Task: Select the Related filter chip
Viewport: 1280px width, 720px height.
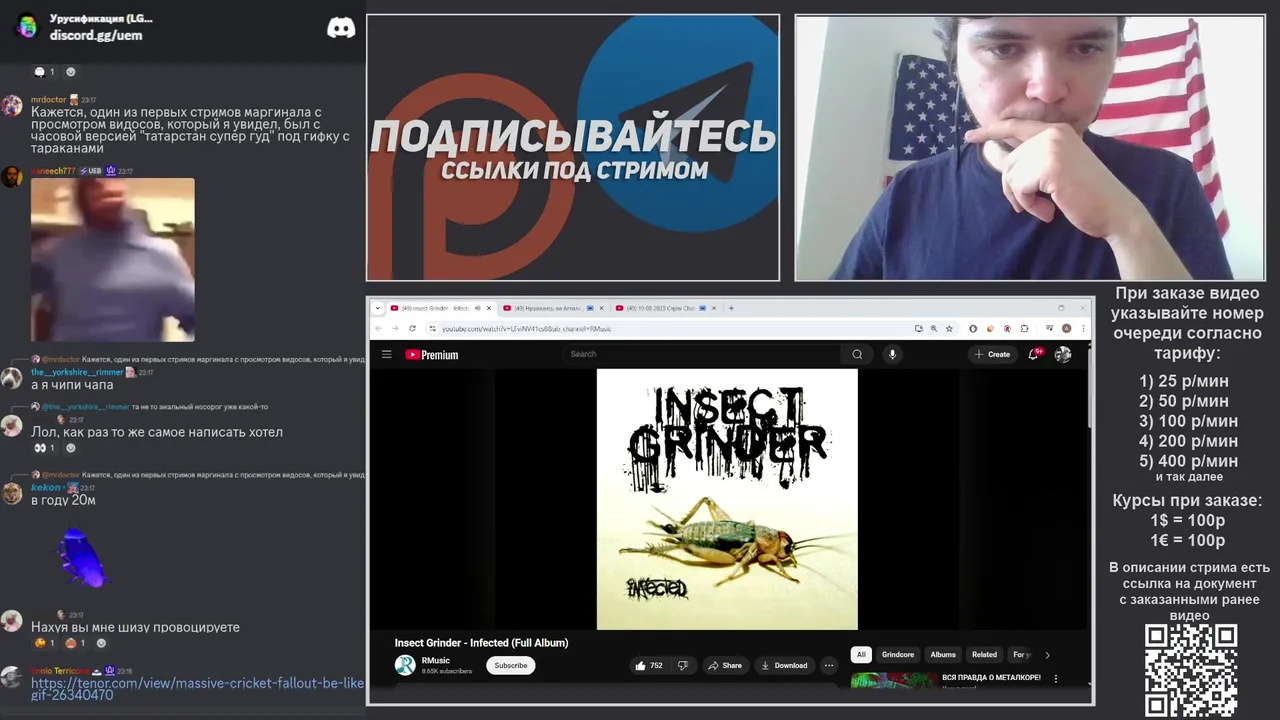Action: [x=985, y=655]
